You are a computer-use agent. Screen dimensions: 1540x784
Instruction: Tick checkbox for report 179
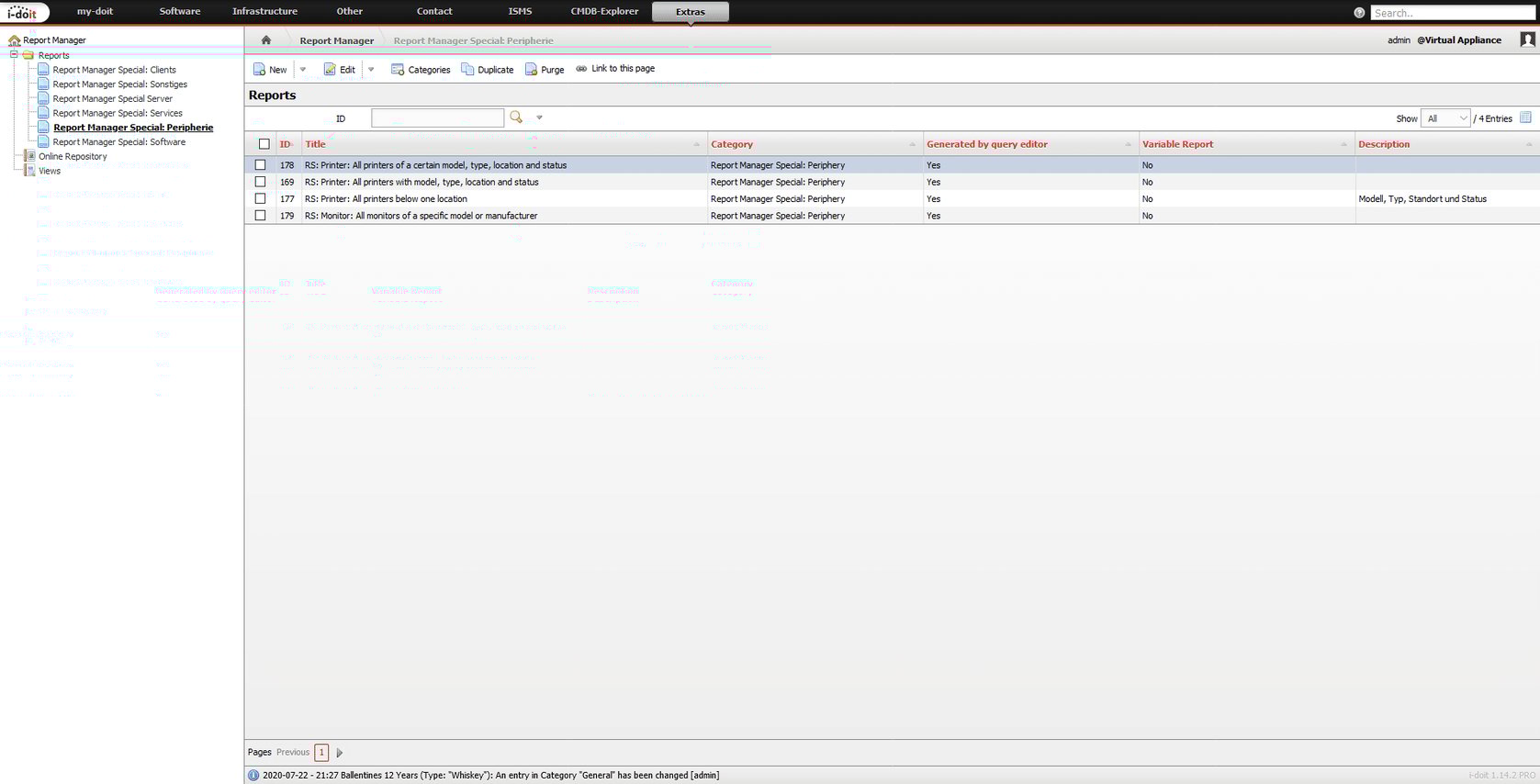coord(261,216)
